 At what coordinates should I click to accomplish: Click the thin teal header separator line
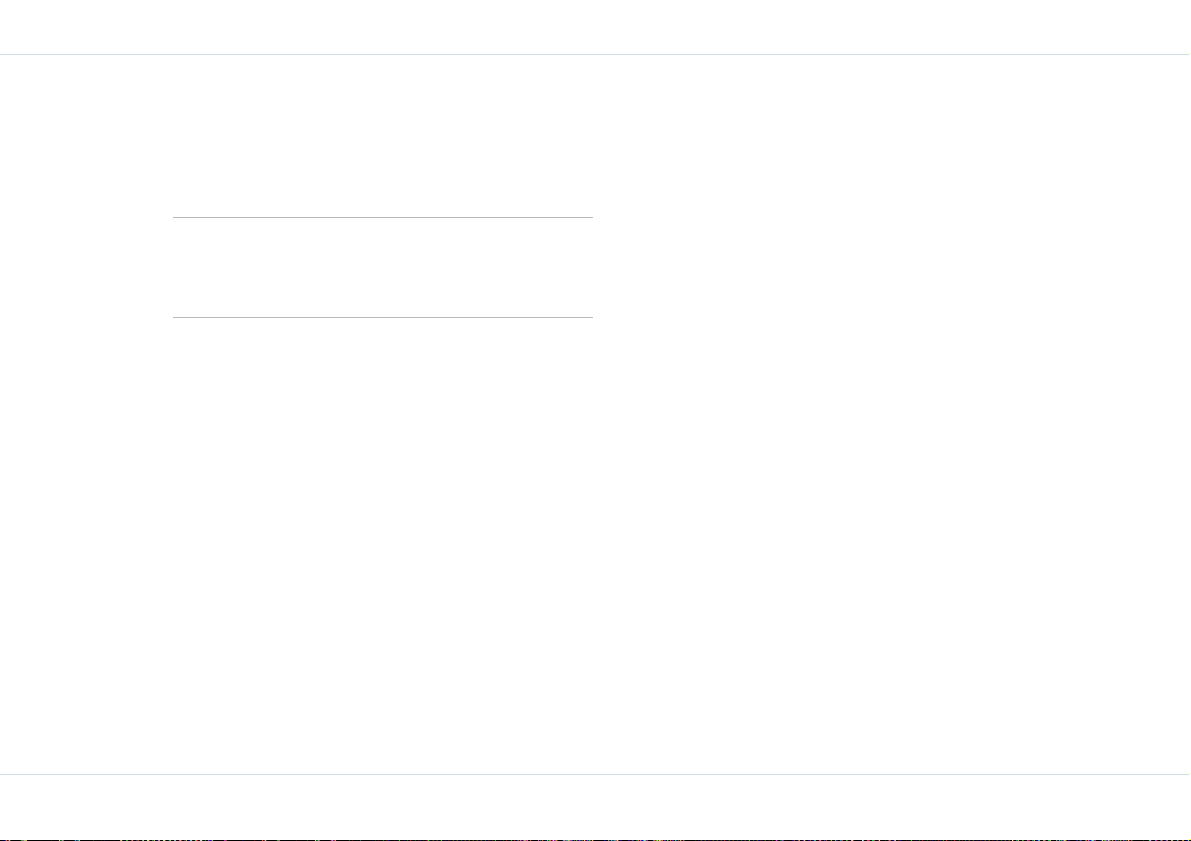(x=596, y=55)
